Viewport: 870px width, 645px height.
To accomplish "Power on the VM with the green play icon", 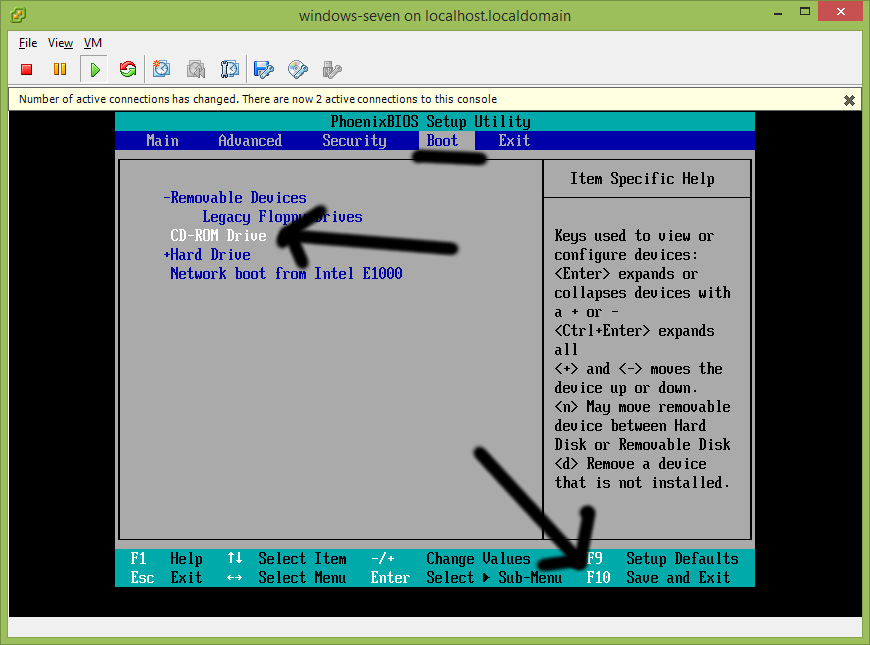I will pyautogui.click(x=95, y=69).
